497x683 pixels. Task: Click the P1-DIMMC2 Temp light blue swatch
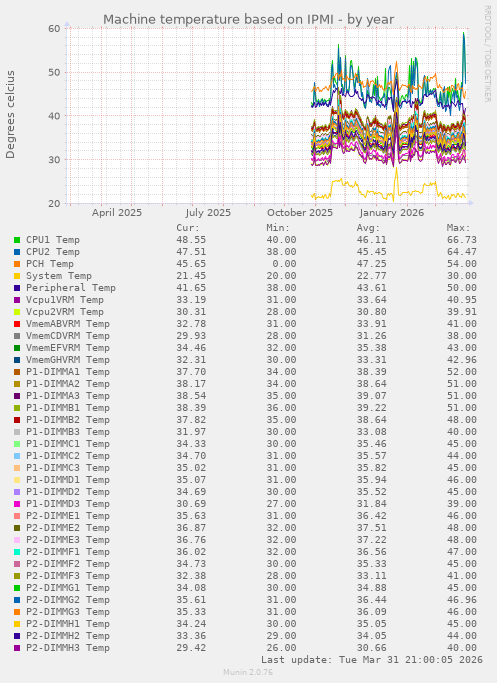pos(17,456)
